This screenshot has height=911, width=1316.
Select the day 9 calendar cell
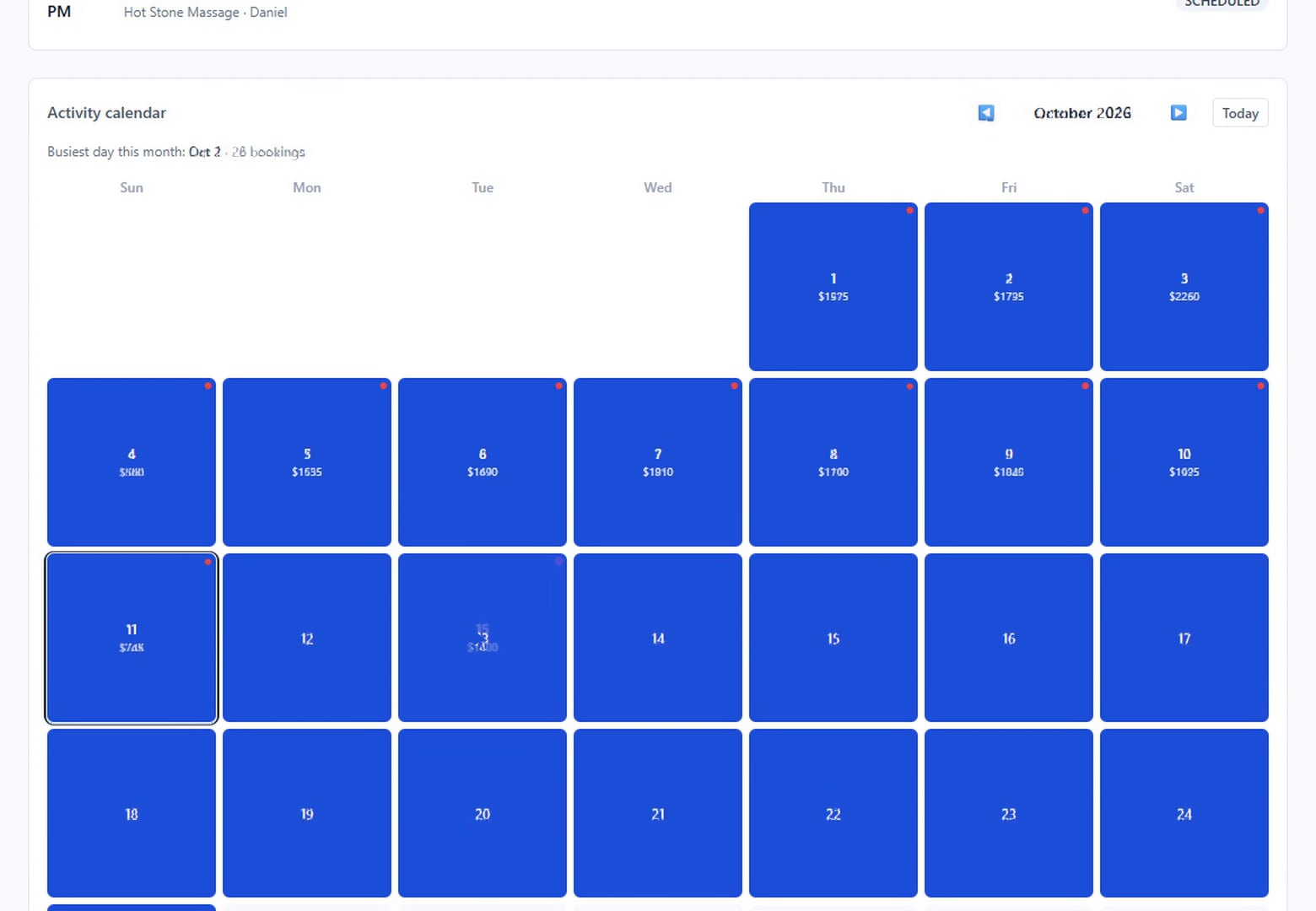pyautogui.click(x=1009, y=462)
